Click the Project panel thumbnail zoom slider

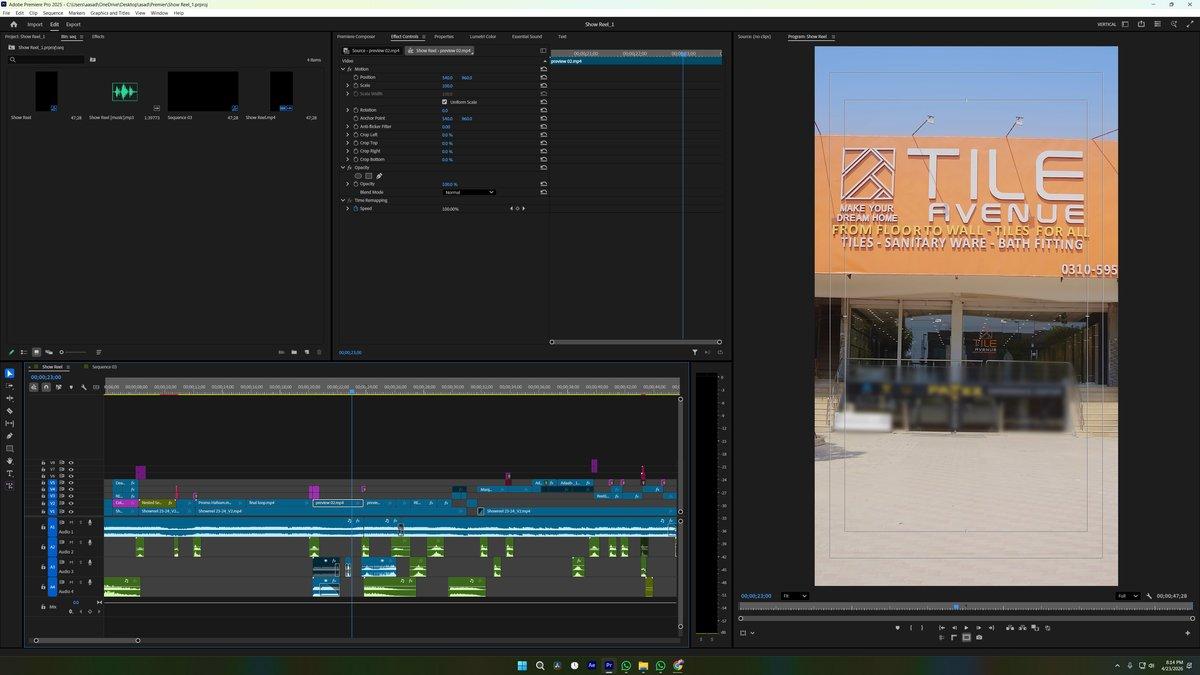[x=74, y=352]
